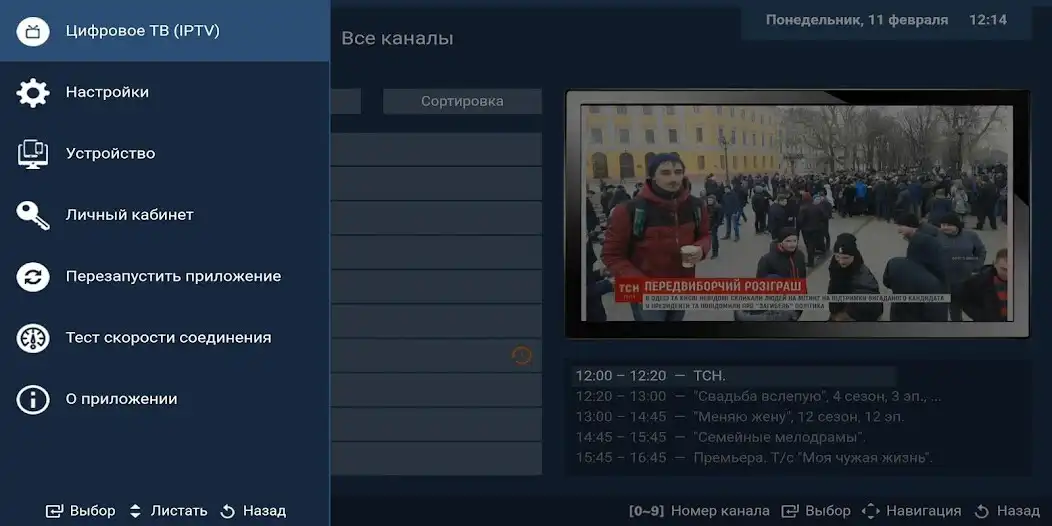Click the О приложении info icon
The image size is (1052, 526).
[33, 400]
